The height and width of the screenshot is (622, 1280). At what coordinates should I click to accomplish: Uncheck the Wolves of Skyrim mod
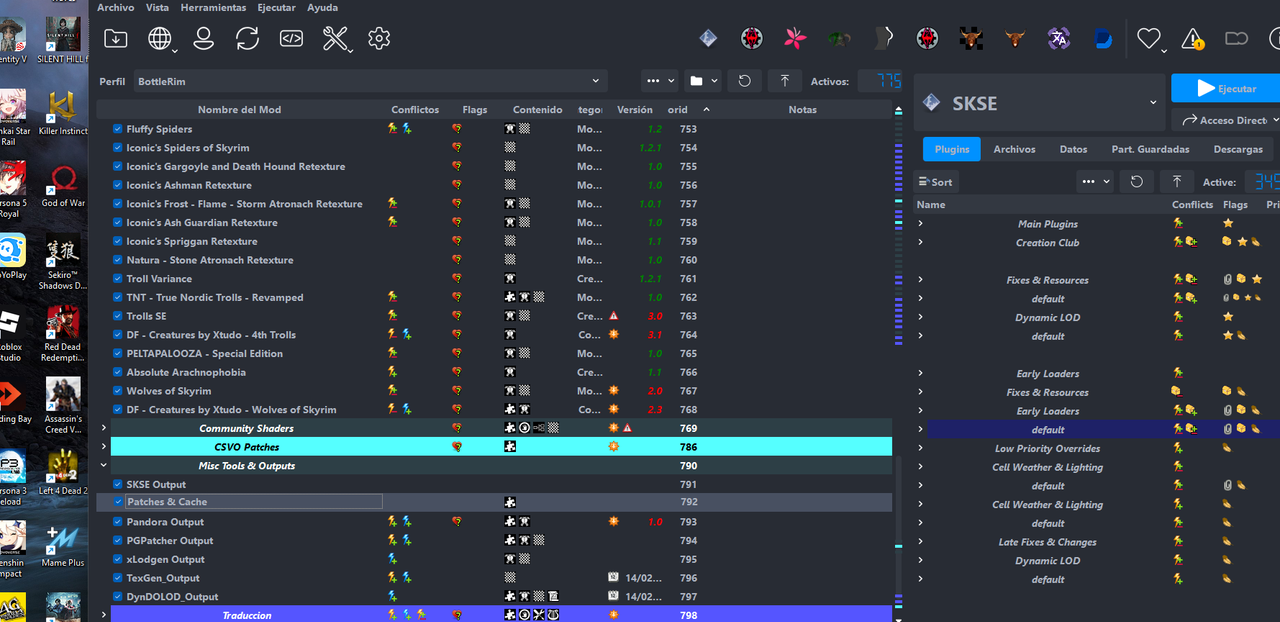tap(118, 391)
